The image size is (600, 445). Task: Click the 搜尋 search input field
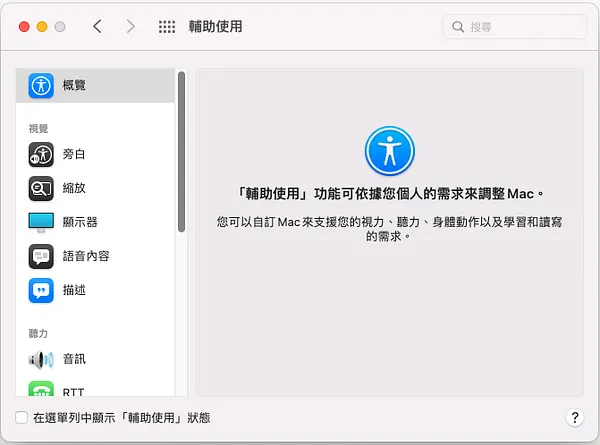coord(515,27)
